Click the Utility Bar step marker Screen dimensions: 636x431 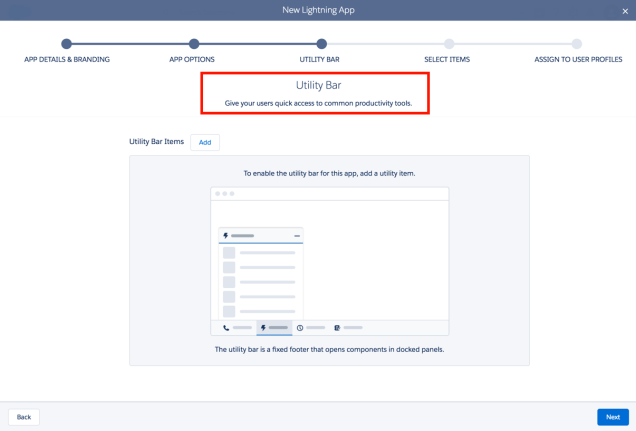coord(322,44)
